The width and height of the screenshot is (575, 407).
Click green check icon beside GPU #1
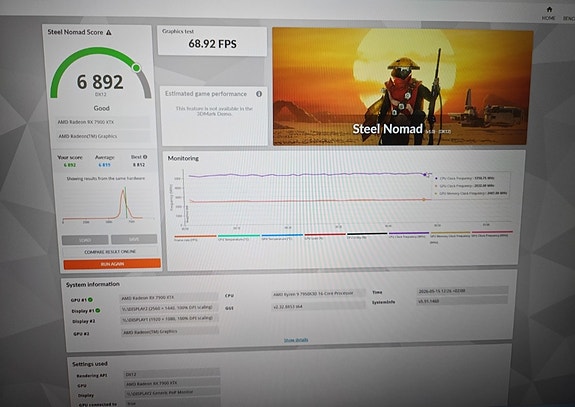90,300
